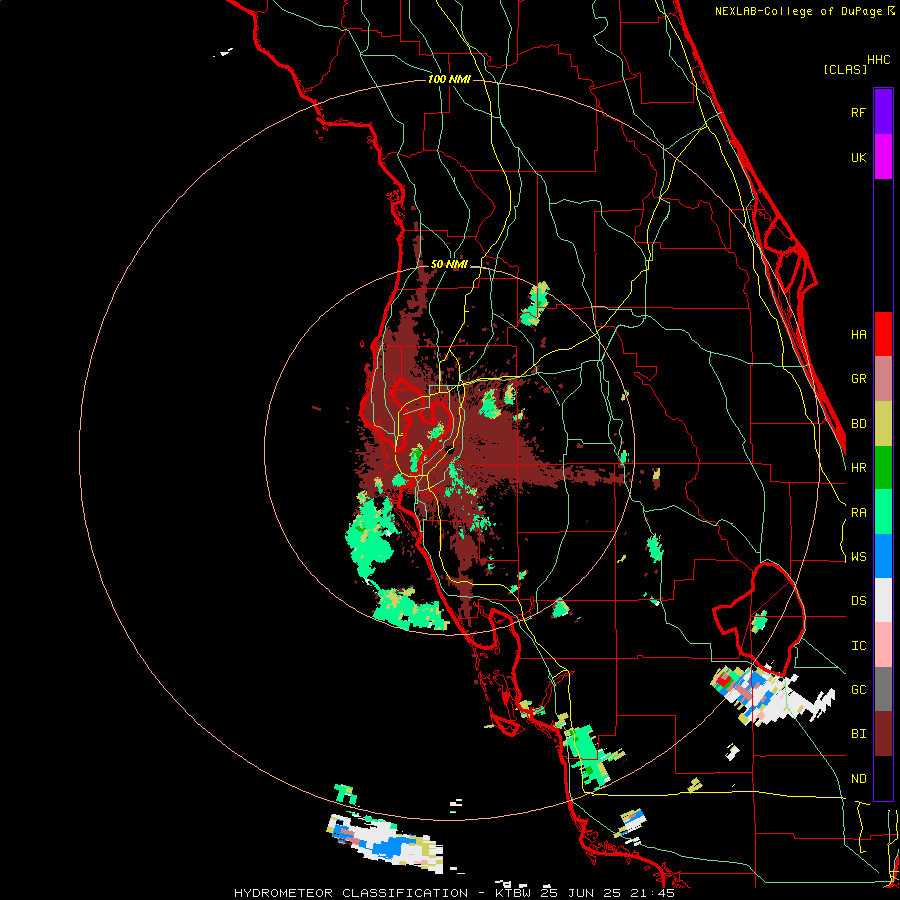Select the BD yellow legend block
Screen dimensions: 900x900
pyautogui.click(x=883, y=424)
